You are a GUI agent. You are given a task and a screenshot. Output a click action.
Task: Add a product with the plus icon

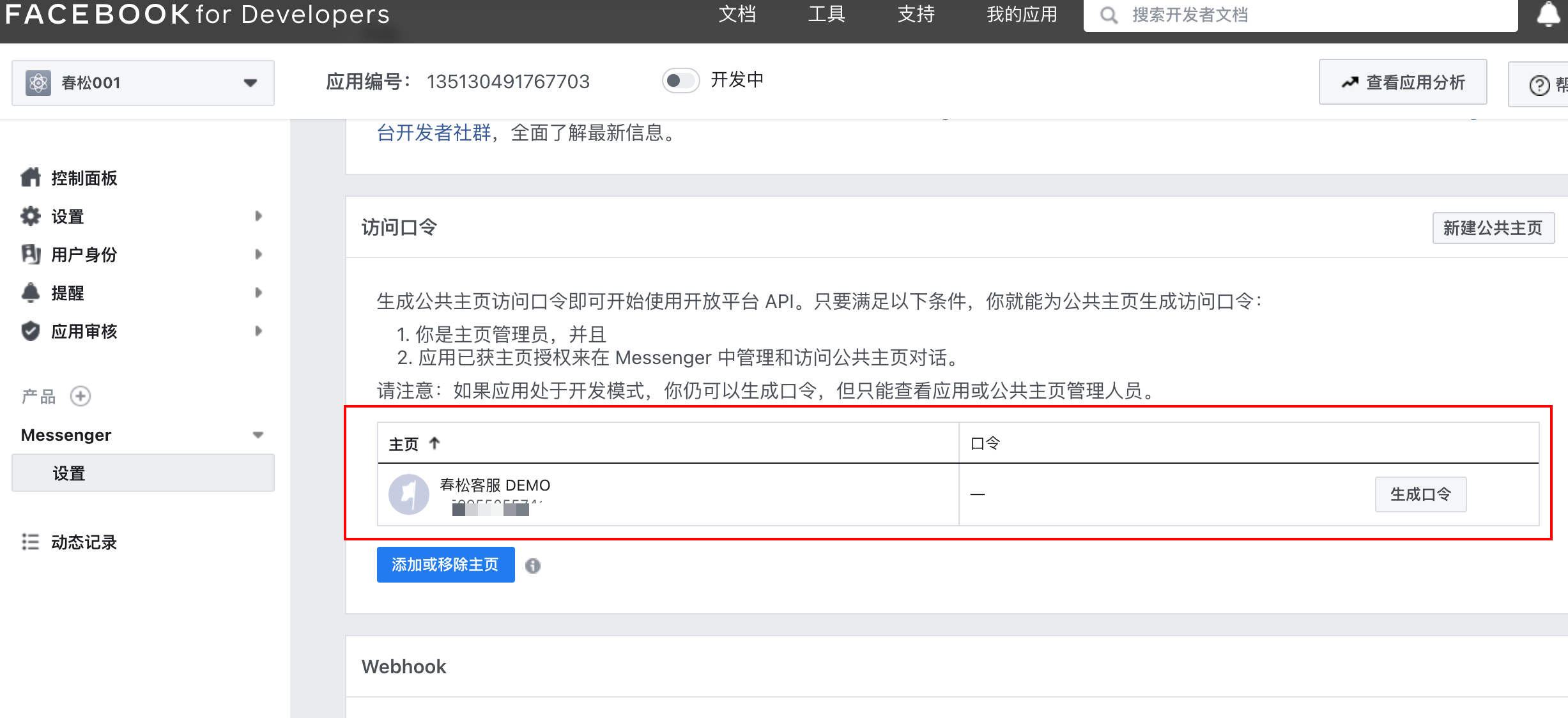[81, 396]
